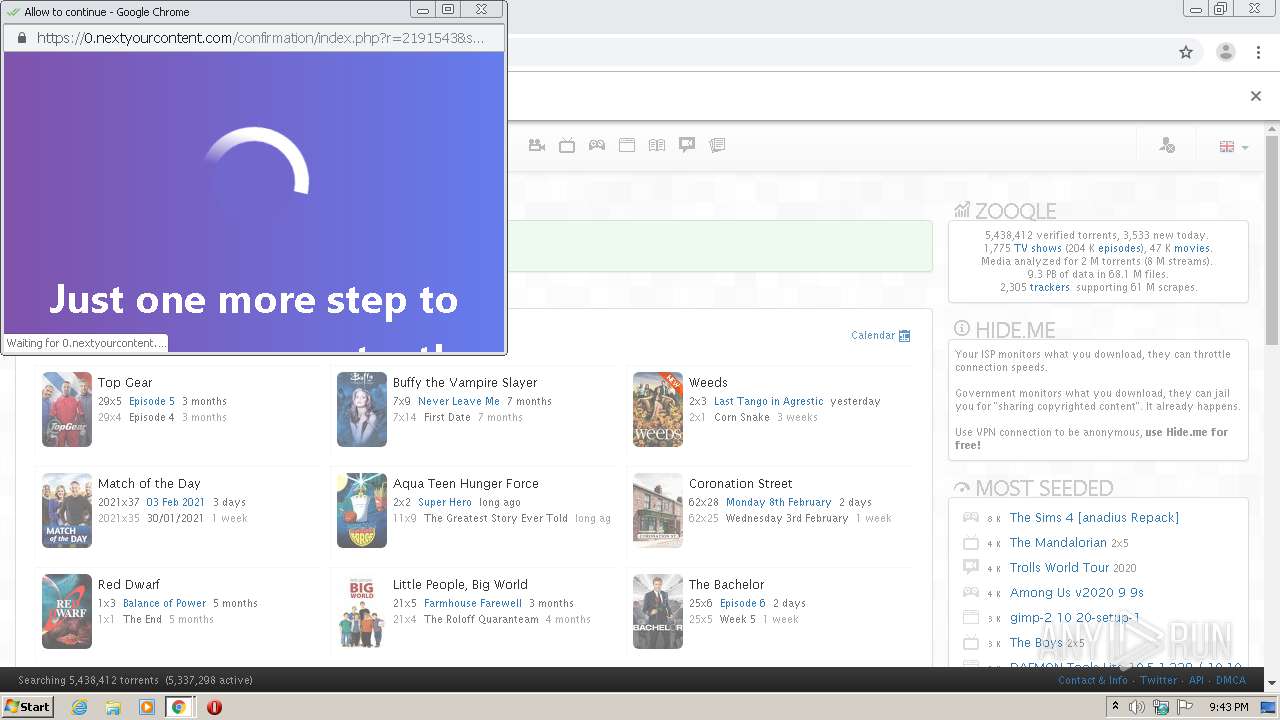Open DMCA footer link
This screenshot has height=720, width=1280.
(1231, 680)
